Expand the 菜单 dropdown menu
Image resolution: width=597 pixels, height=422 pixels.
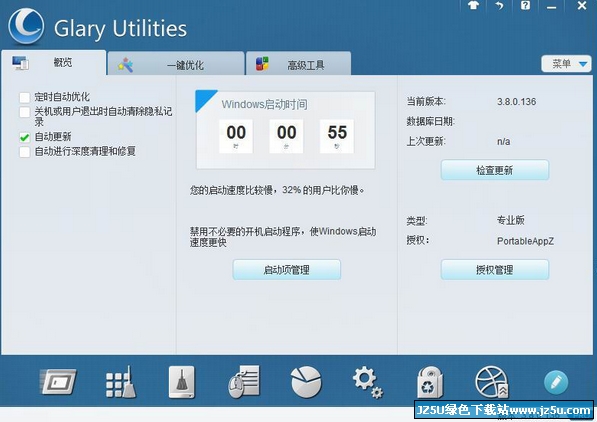click(566, 64)
